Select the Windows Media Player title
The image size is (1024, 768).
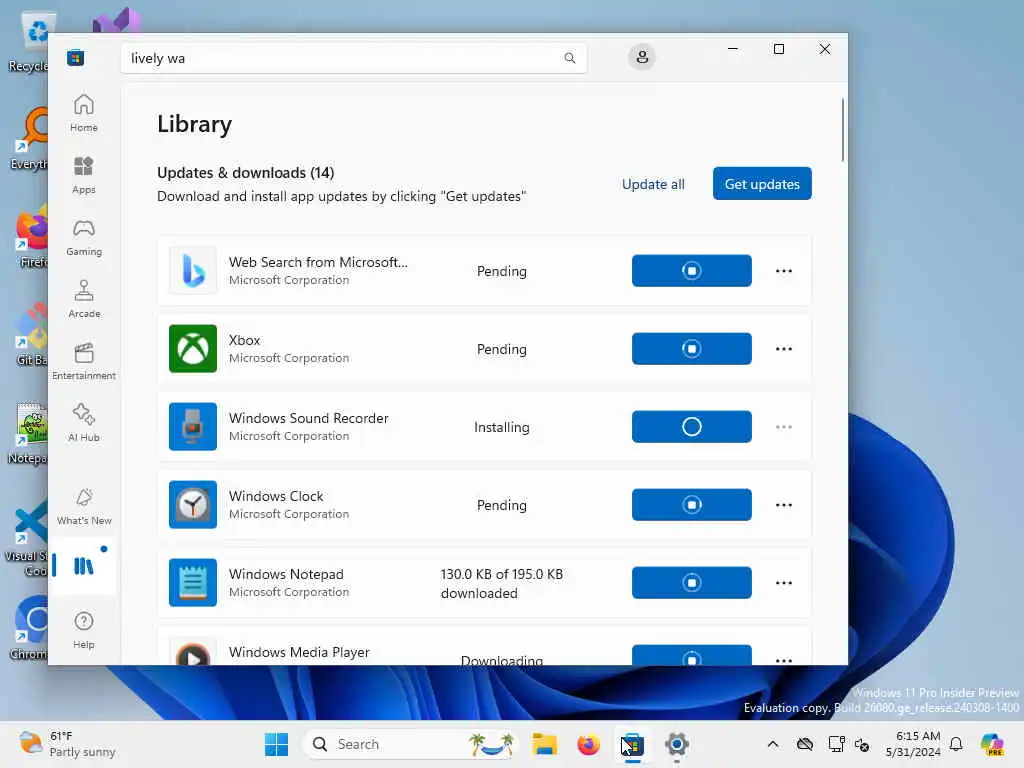[x=299, y=652]
